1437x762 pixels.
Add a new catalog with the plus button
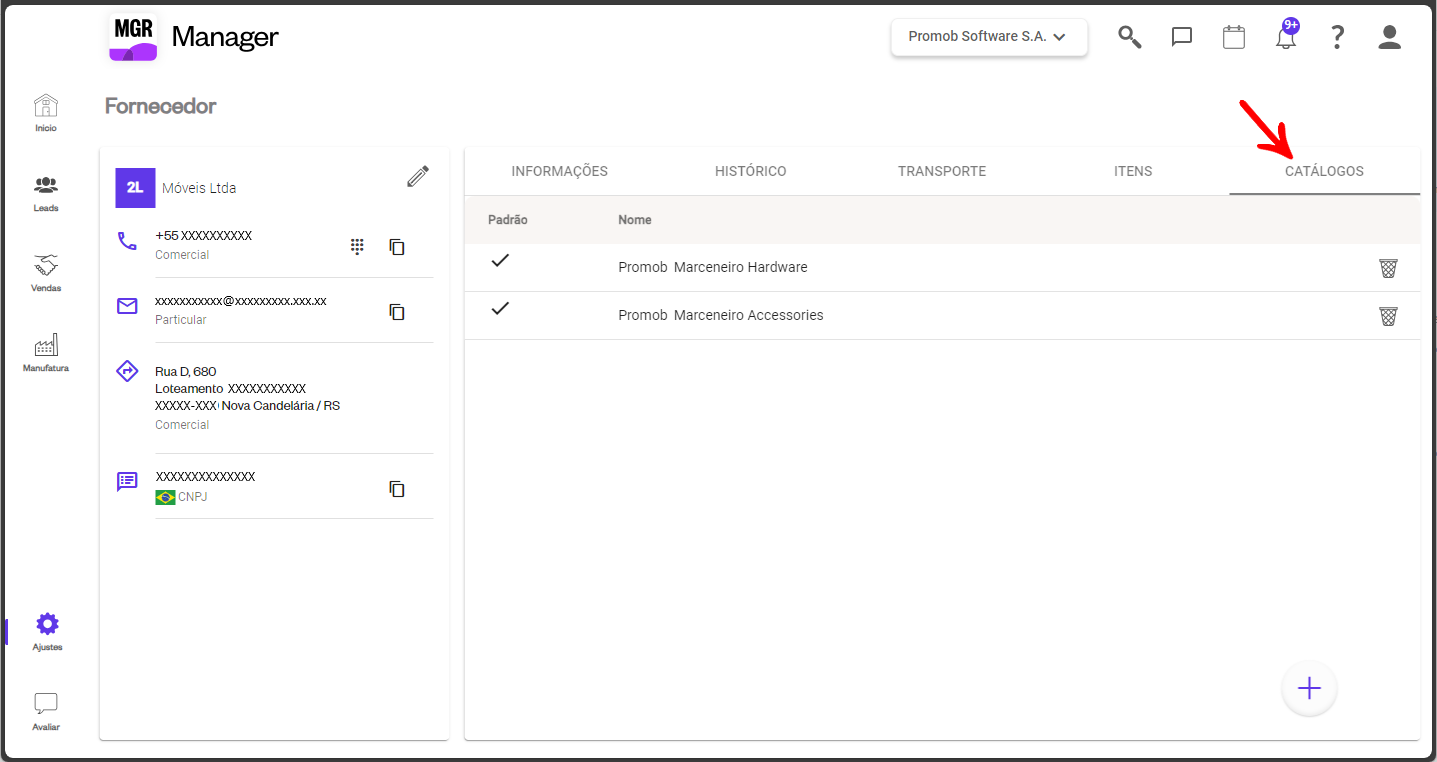1309,688
